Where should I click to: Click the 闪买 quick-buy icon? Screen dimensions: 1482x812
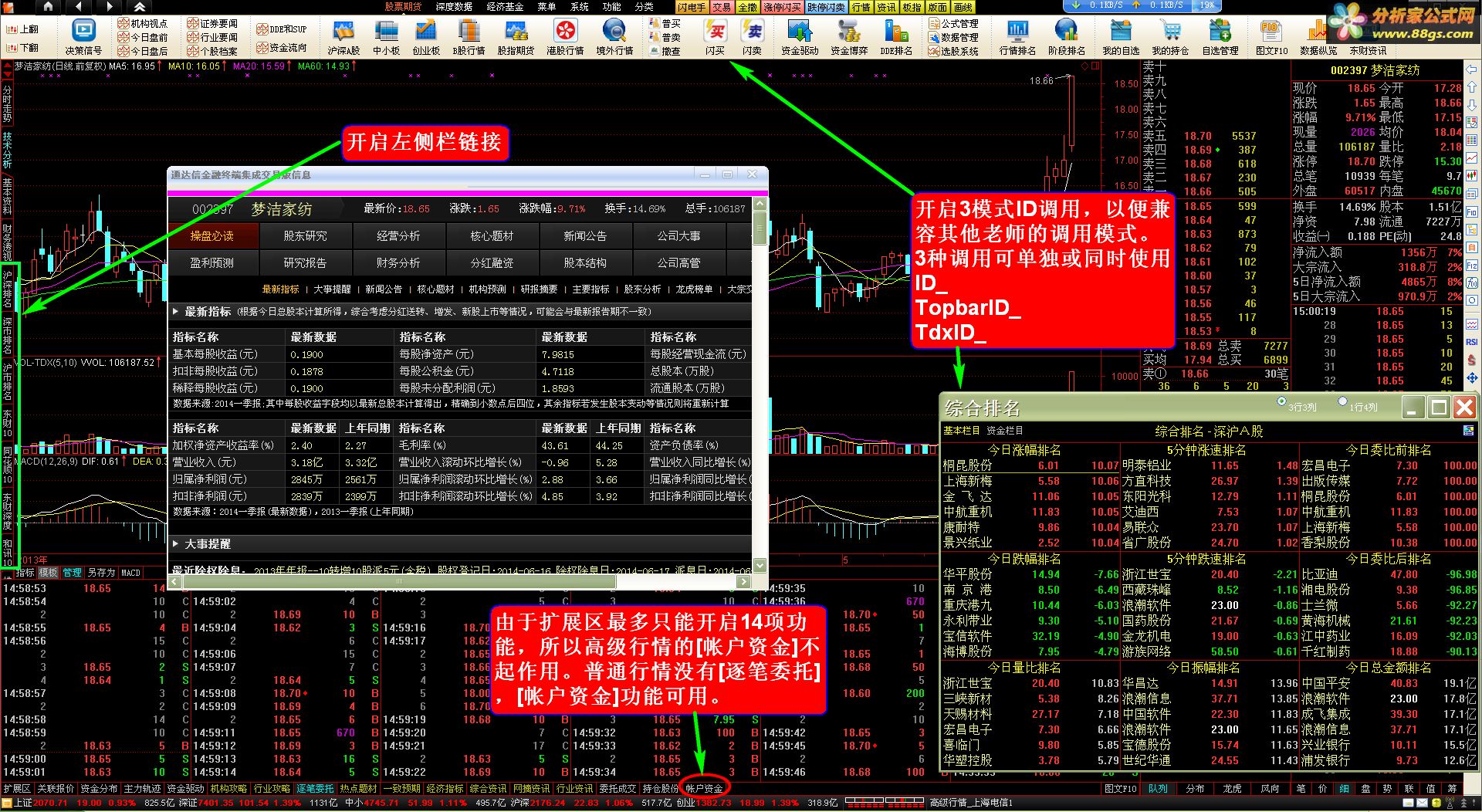716,36
